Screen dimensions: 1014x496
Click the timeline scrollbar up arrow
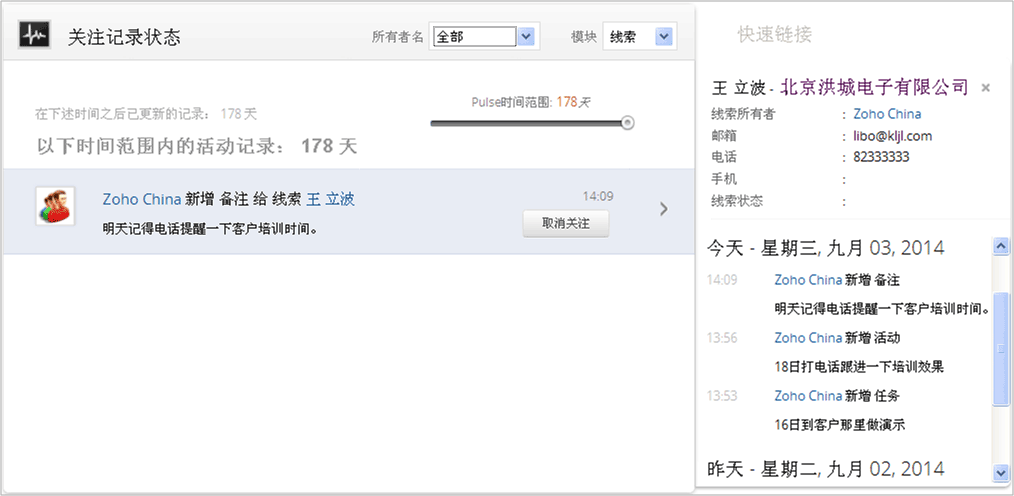(x=1000, y=246)
